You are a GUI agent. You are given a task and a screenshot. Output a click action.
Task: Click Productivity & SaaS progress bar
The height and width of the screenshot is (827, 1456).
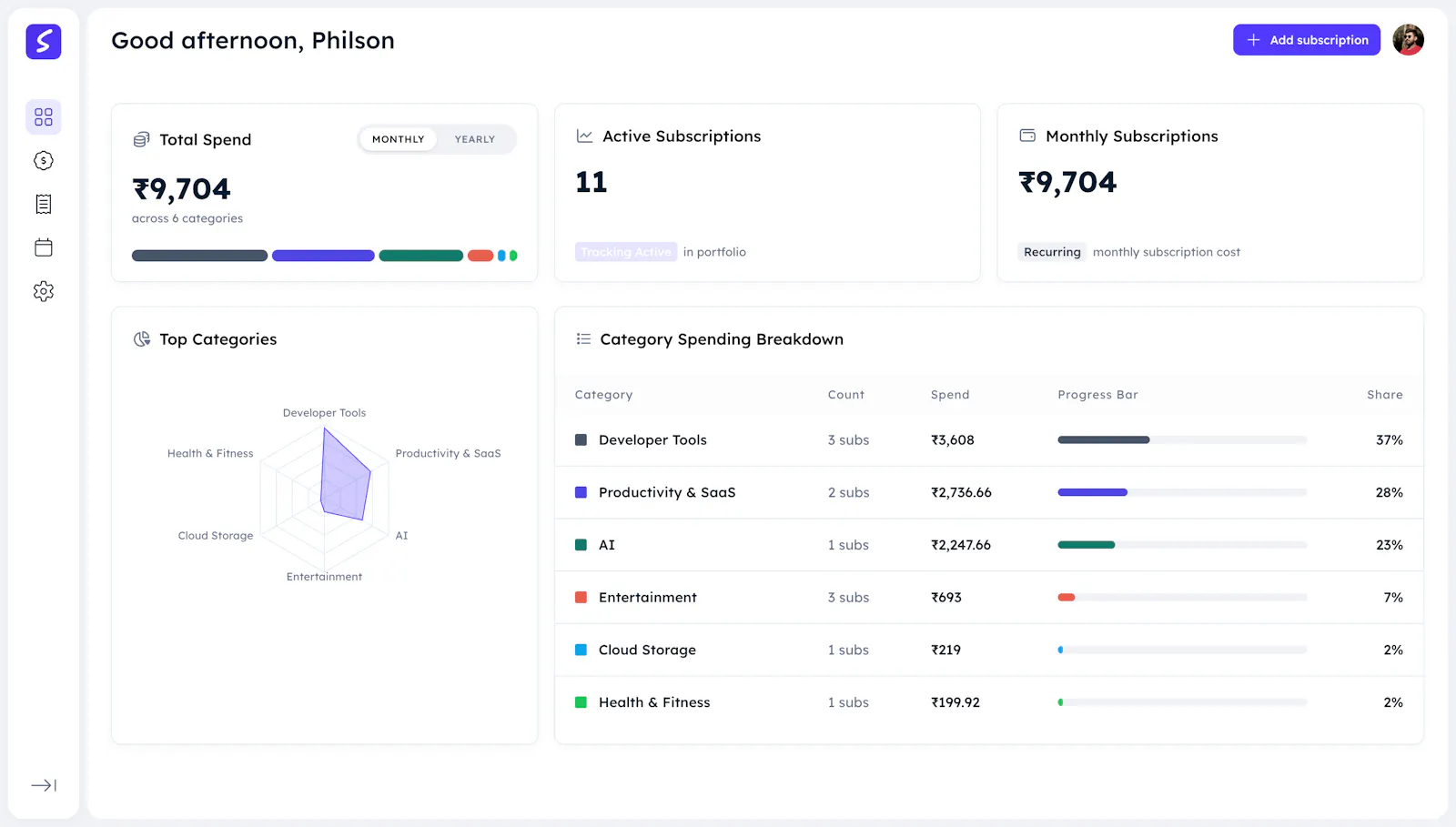click(x=1182, y=492)
